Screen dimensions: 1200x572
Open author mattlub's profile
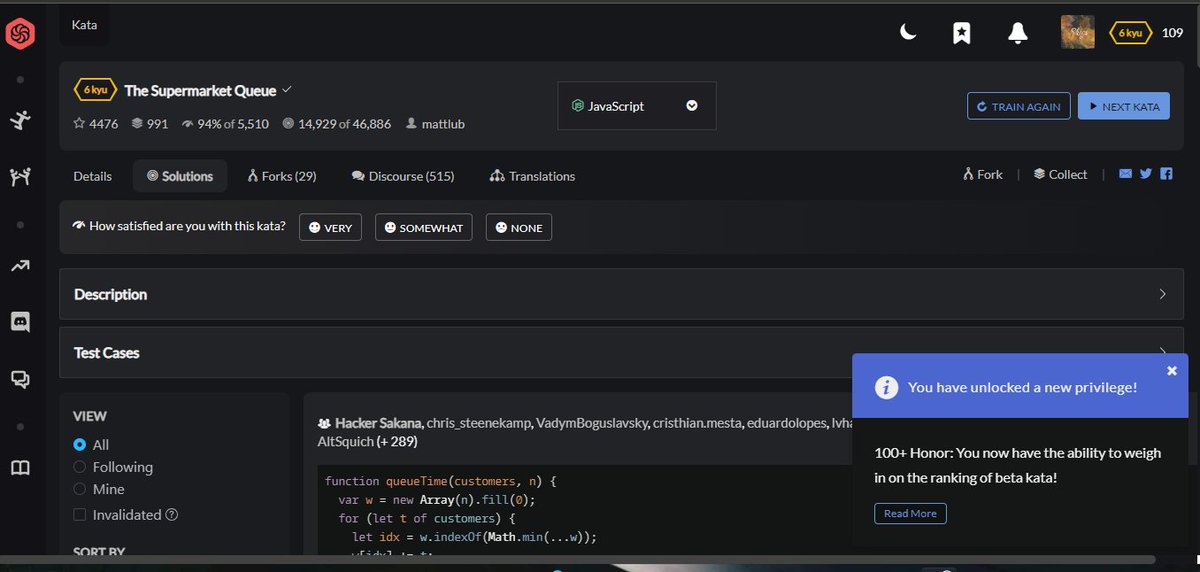pos(435,124)
